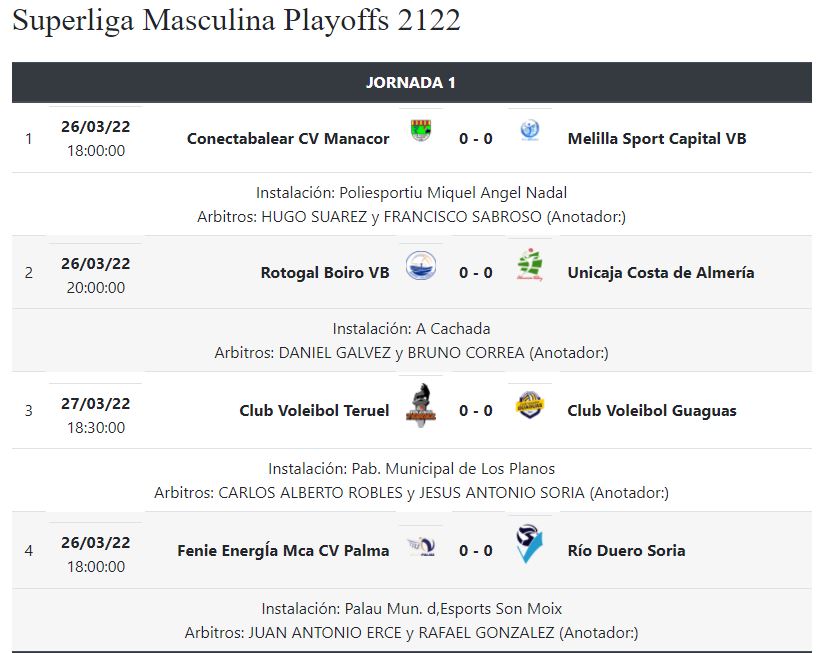Viewport: 817px width, 653px height.
Task: Click the Conectabalear CV Manacor team logo
Action: pyautogui.click(x=421, y=131)
